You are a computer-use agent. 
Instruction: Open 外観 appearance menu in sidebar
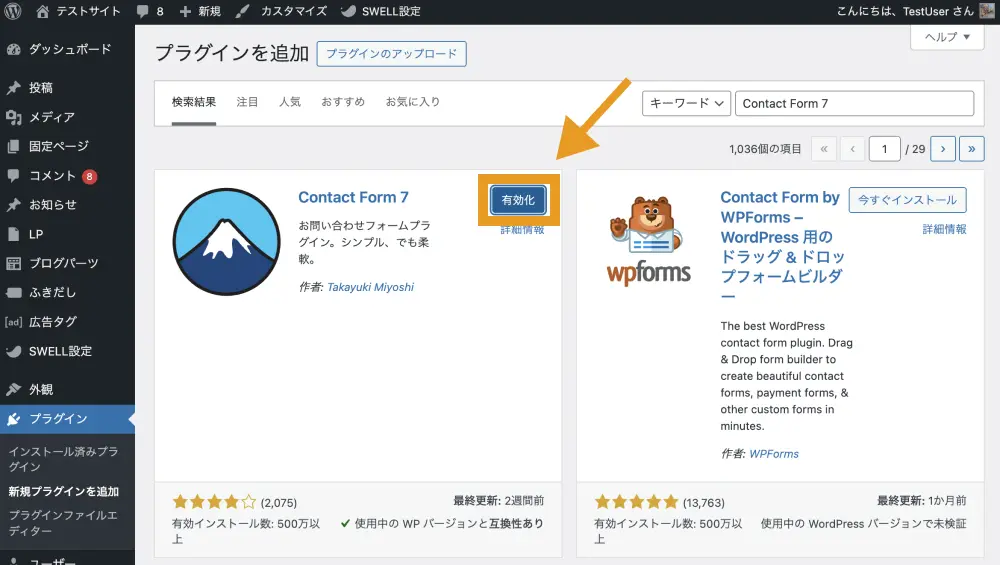click(41, 389)
